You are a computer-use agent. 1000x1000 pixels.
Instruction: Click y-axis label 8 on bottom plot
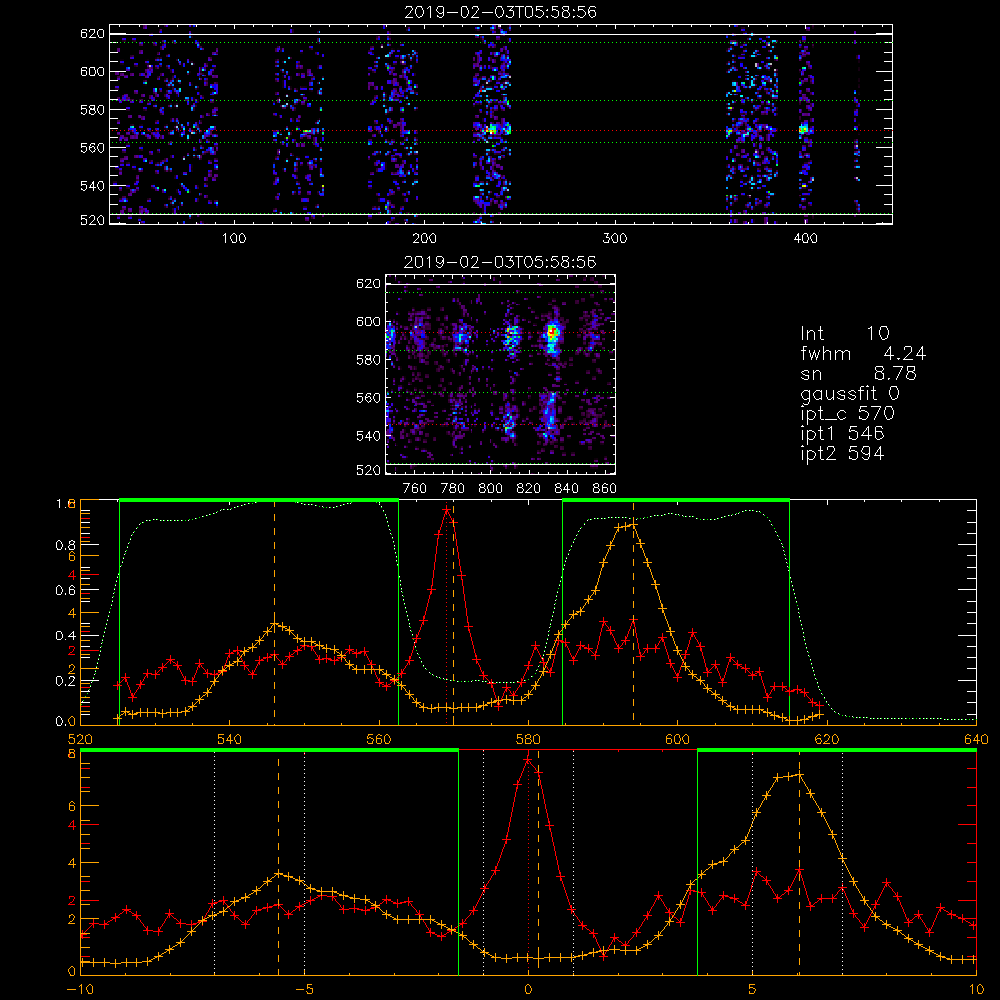pos(71,754)
